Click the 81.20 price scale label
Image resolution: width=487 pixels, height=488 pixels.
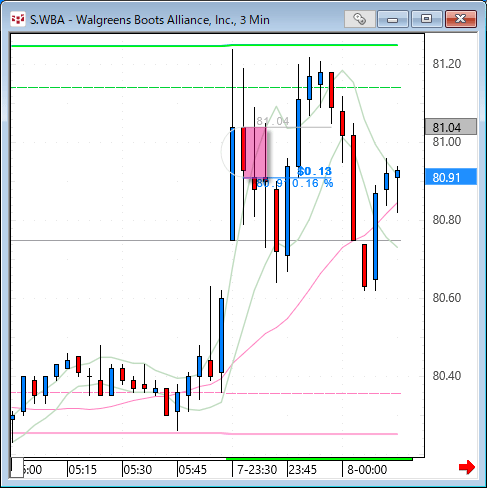click(x=447, y=64)
